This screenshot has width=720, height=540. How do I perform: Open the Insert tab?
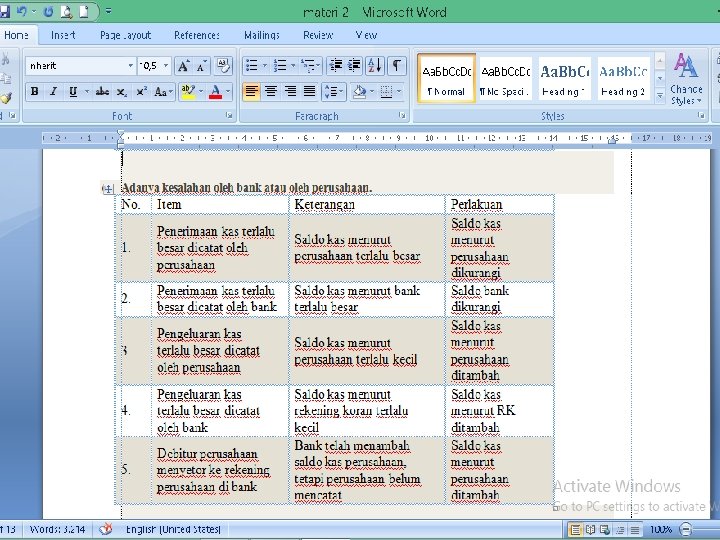coord(63,35)
